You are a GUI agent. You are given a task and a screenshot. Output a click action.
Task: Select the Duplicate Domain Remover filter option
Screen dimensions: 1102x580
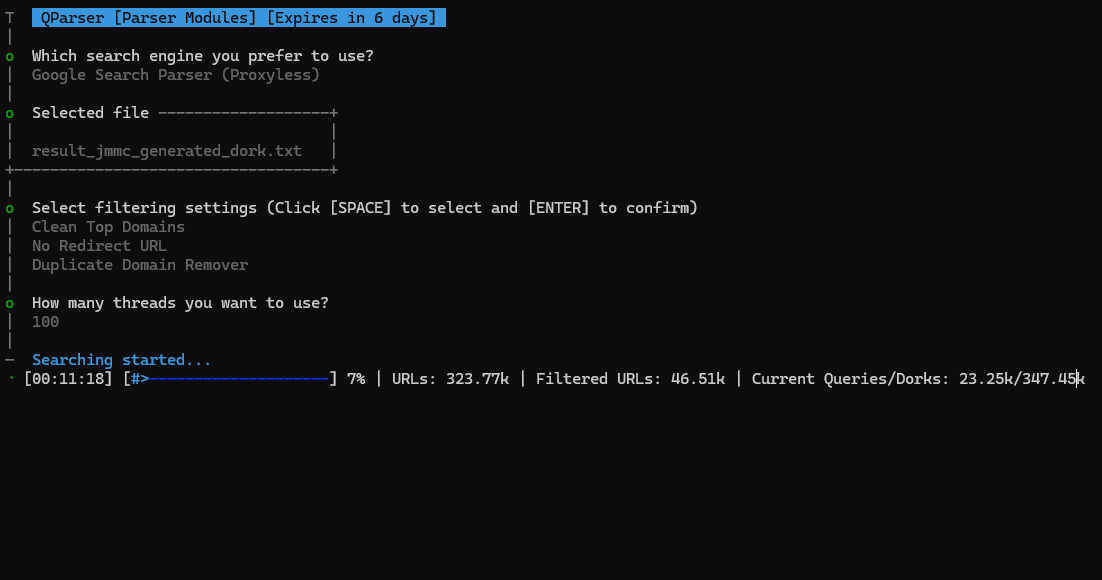click(140, 265)
